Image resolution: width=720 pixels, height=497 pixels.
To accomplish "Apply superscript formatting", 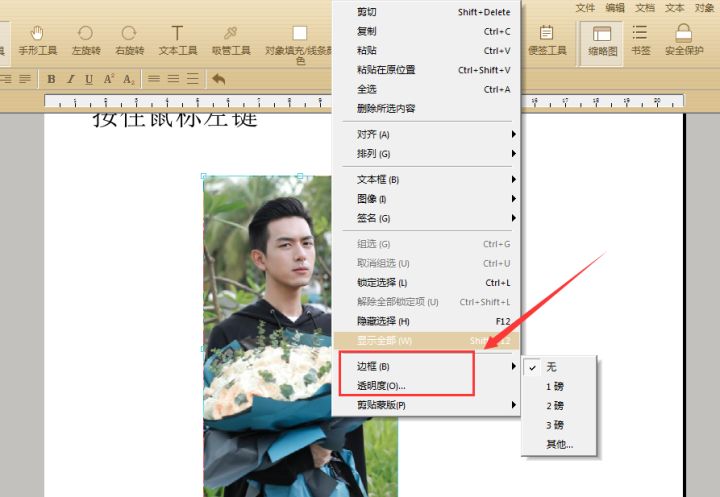I will pos(109,79).
